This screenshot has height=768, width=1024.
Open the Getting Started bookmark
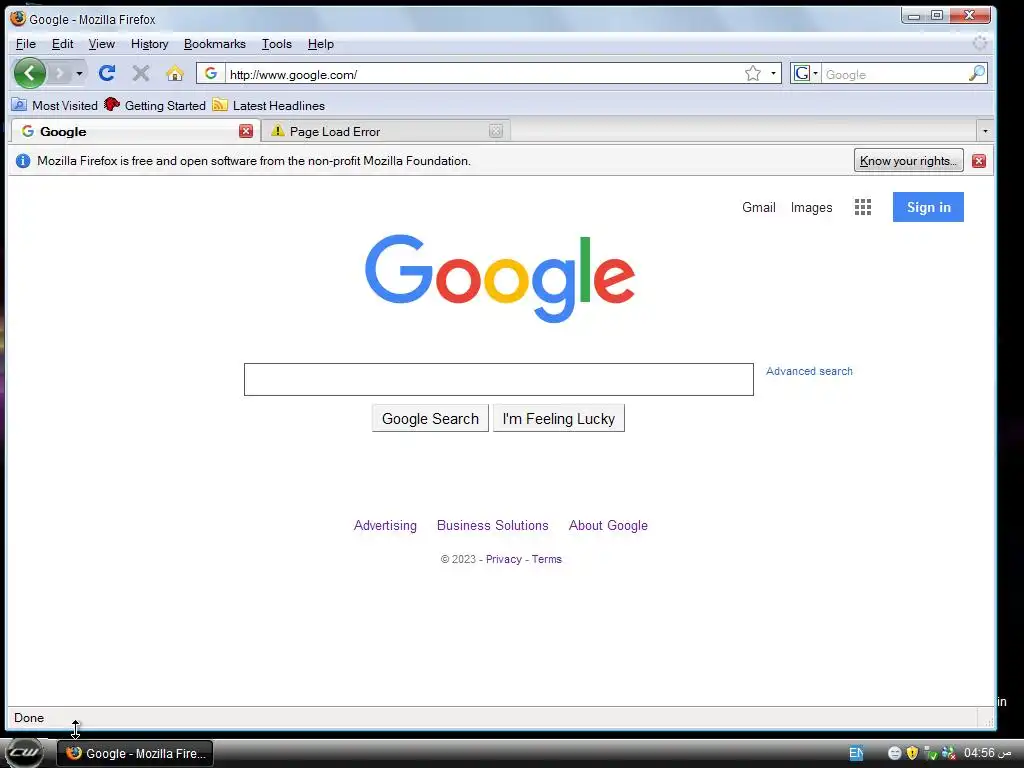(155, 105)
